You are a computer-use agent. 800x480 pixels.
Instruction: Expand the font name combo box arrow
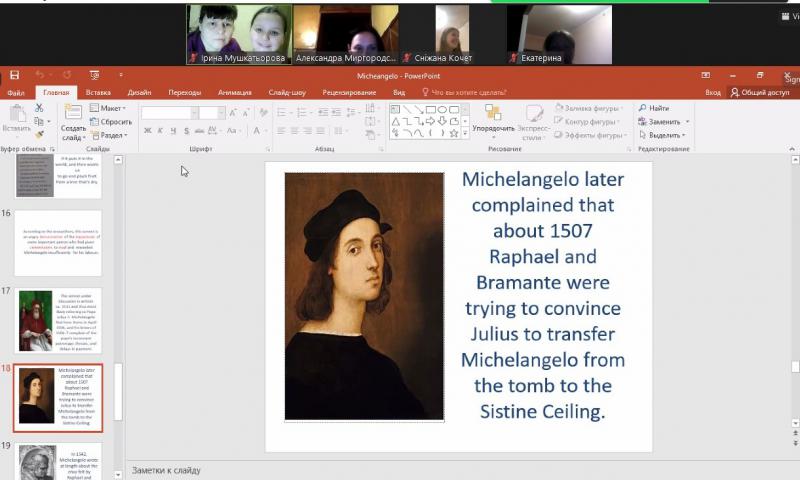pyautogui.click(x=194, y=113)
